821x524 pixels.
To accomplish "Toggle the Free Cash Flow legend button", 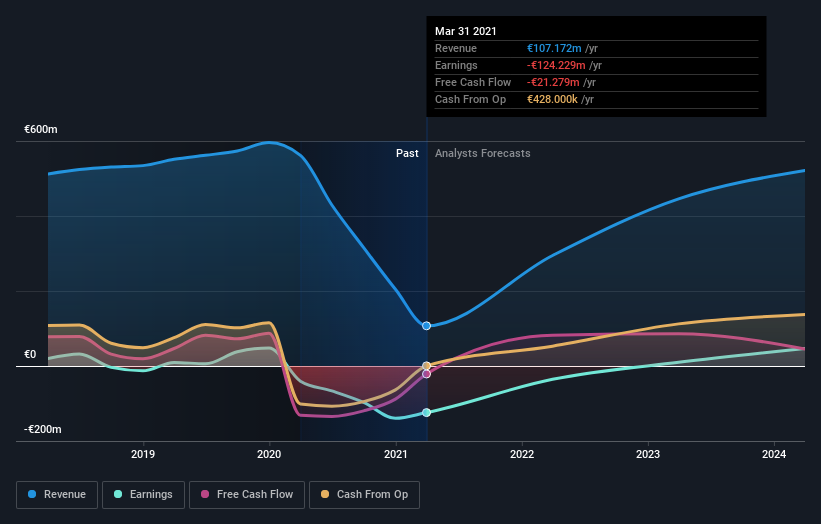I will [247, 495].
